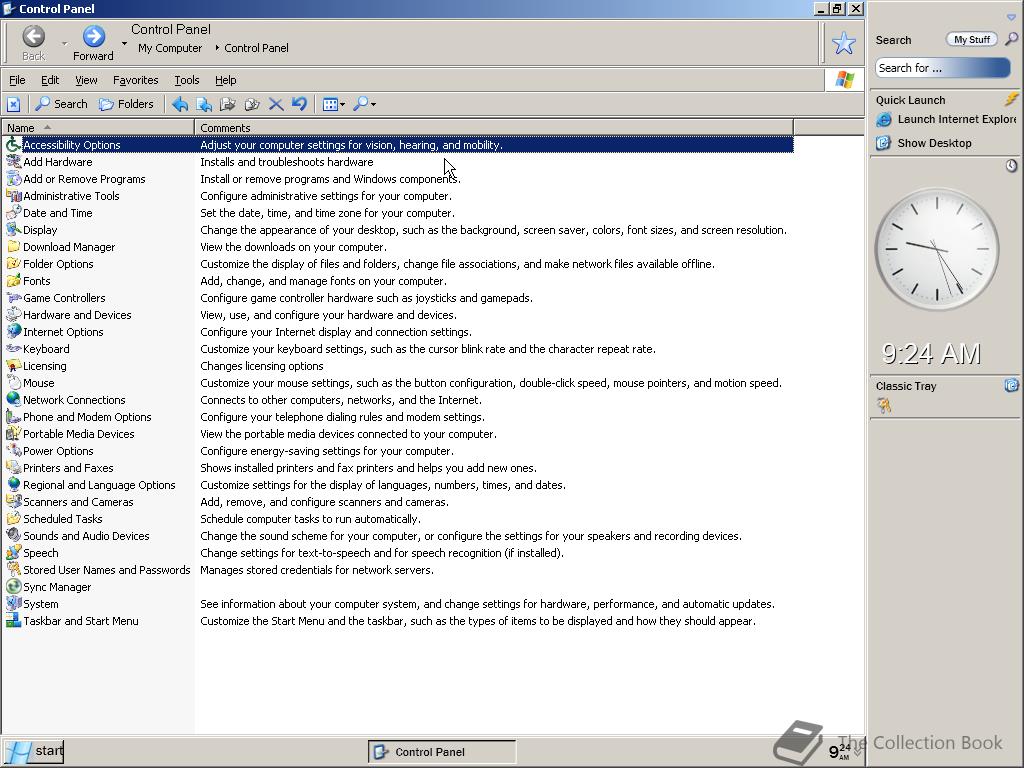Open the Views dropdown in toolbar
Viewport: 1024px width, 768px height.
[334, 104]
